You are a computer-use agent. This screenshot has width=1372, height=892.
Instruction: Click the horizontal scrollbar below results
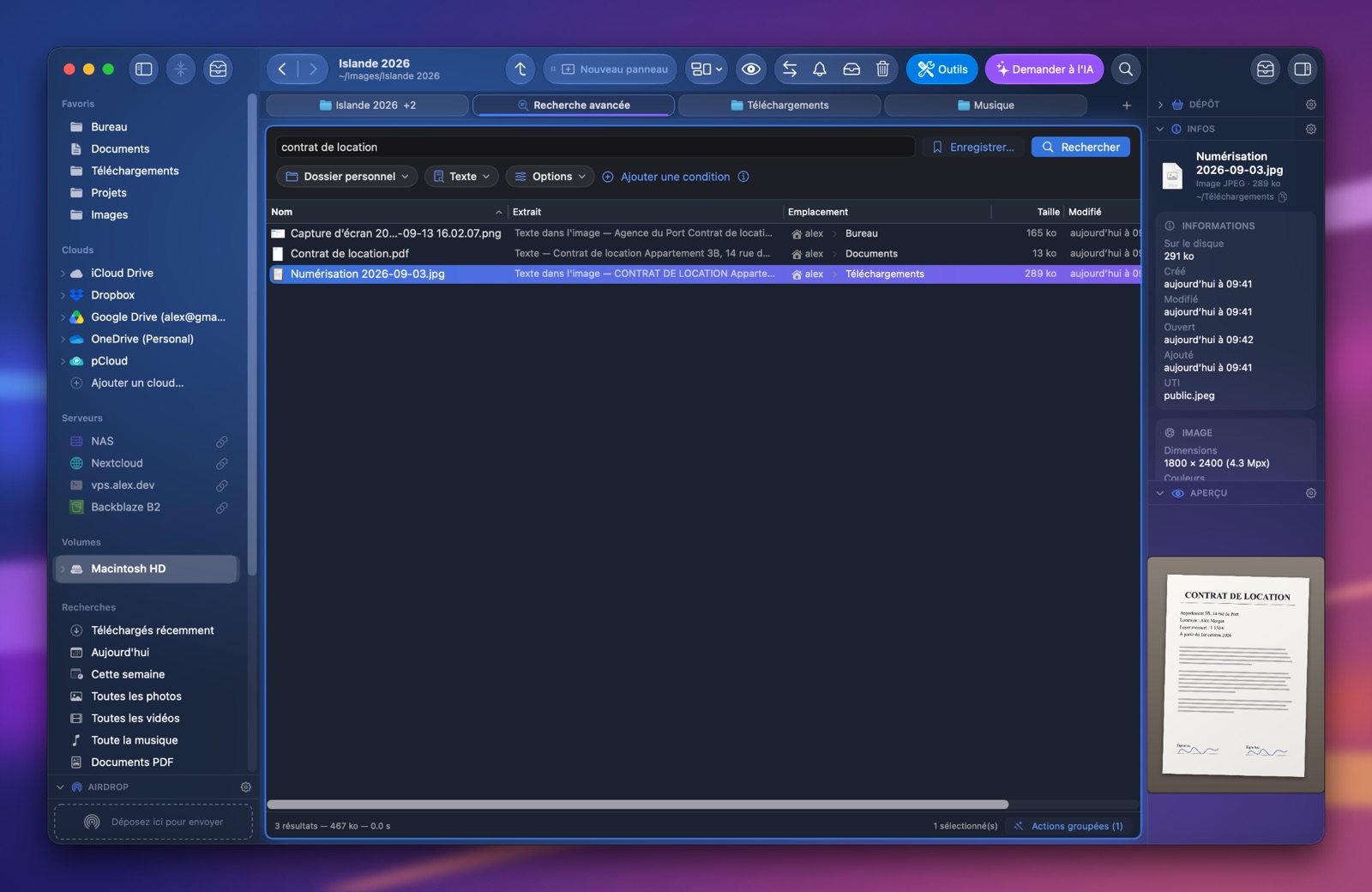[638, 805]
